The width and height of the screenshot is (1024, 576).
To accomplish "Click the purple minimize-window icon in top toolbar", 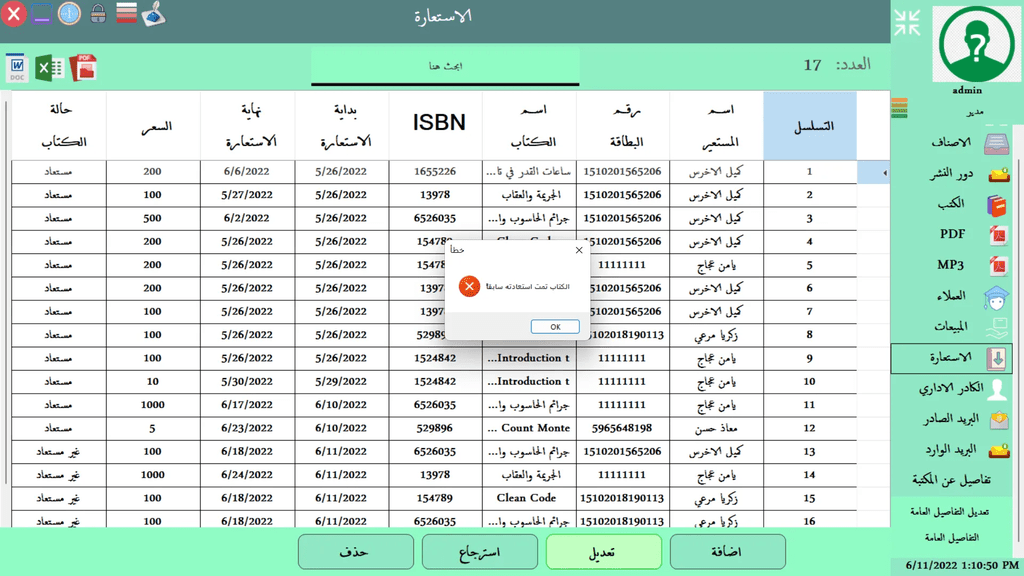I will pos(41,13).
